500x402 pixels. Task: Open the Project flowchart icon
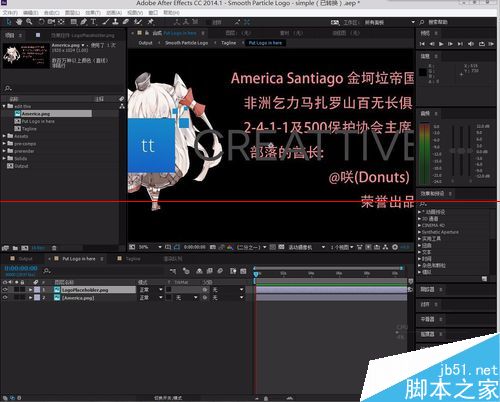tap(122, 106)
